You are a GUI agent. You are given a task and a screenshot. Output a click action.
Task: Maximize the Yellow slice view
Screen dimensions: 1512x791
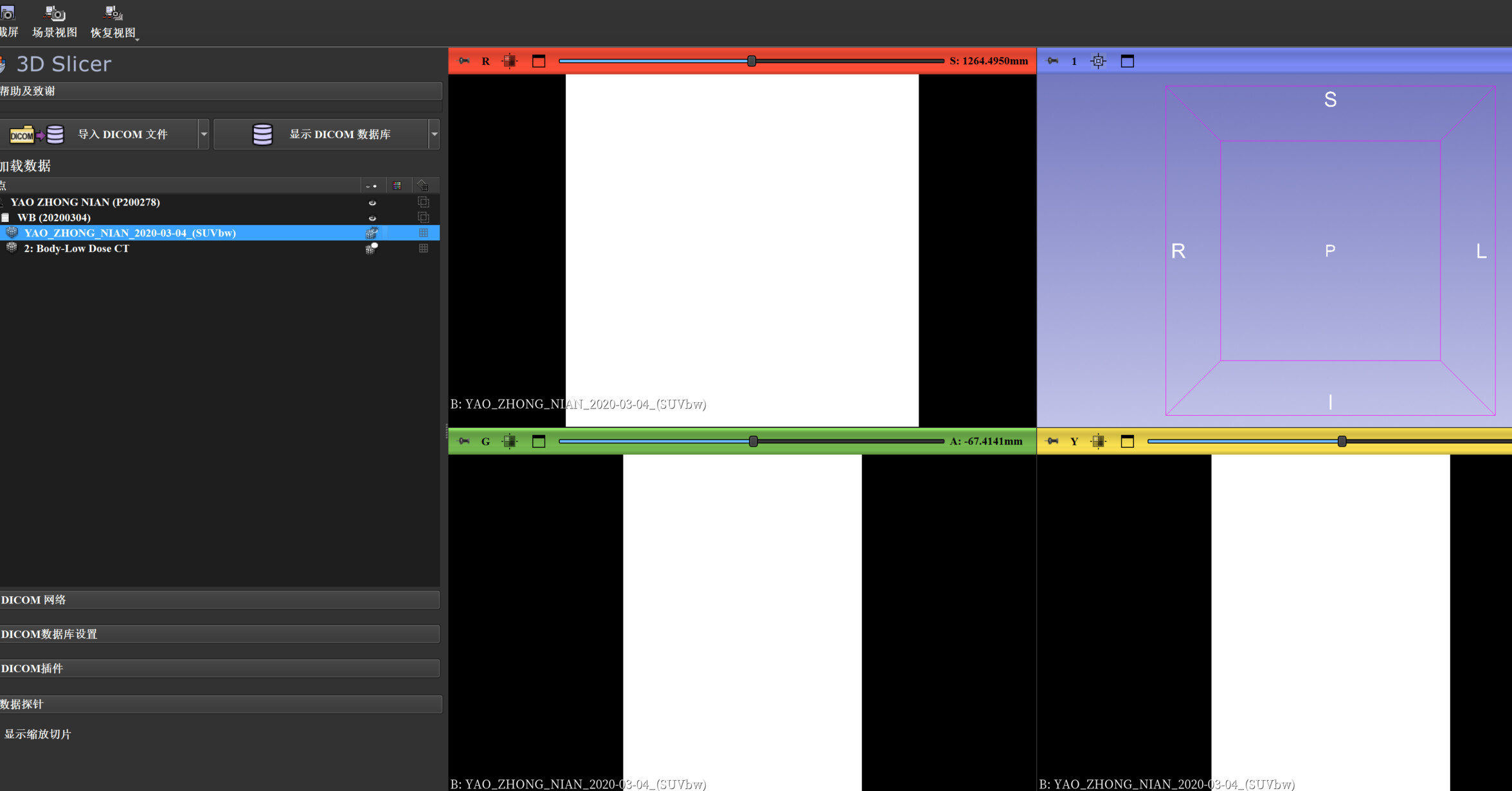tap(1127, 441)
